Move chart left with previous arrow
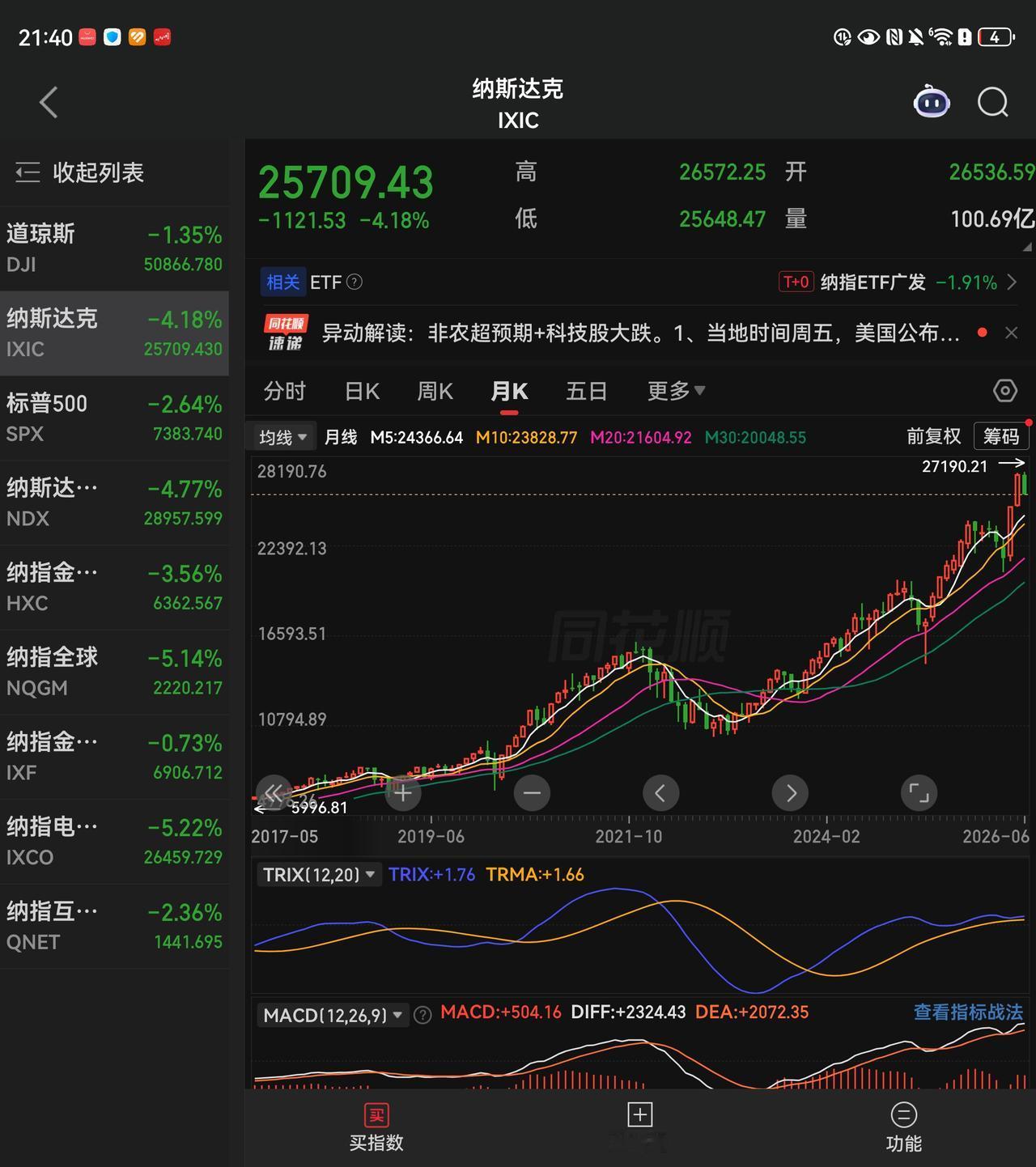Viewport: 1036px width, 1167px height. click(660, 793)
